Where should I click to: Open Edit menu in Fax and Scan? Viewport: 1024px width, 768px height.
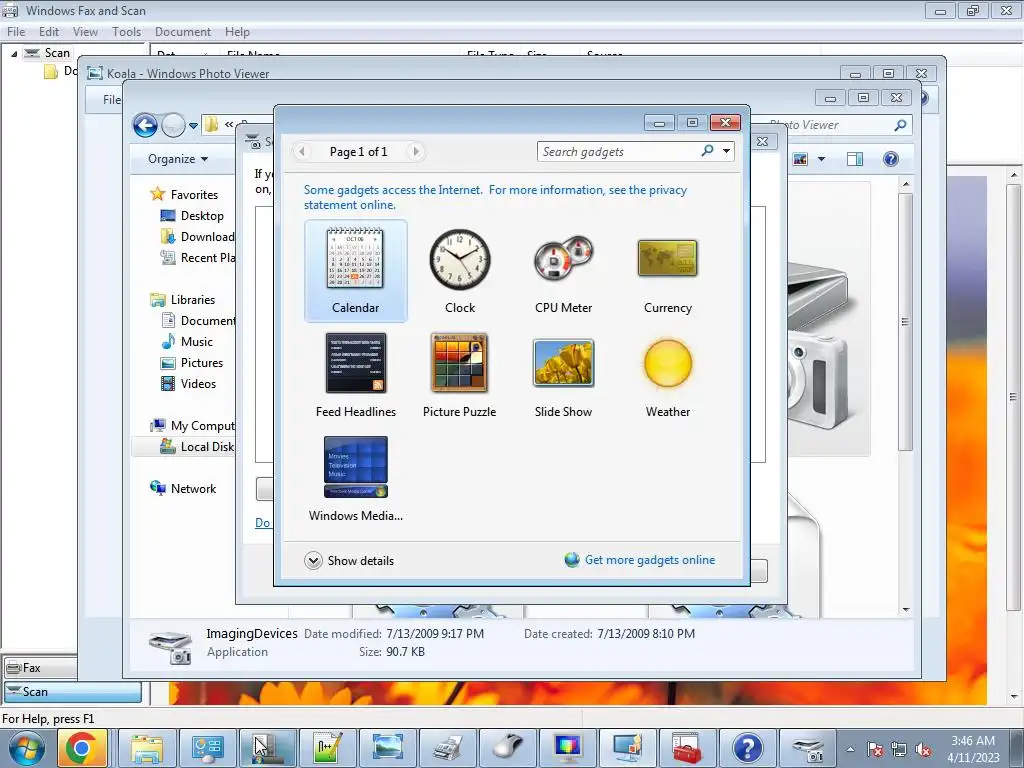48,31
